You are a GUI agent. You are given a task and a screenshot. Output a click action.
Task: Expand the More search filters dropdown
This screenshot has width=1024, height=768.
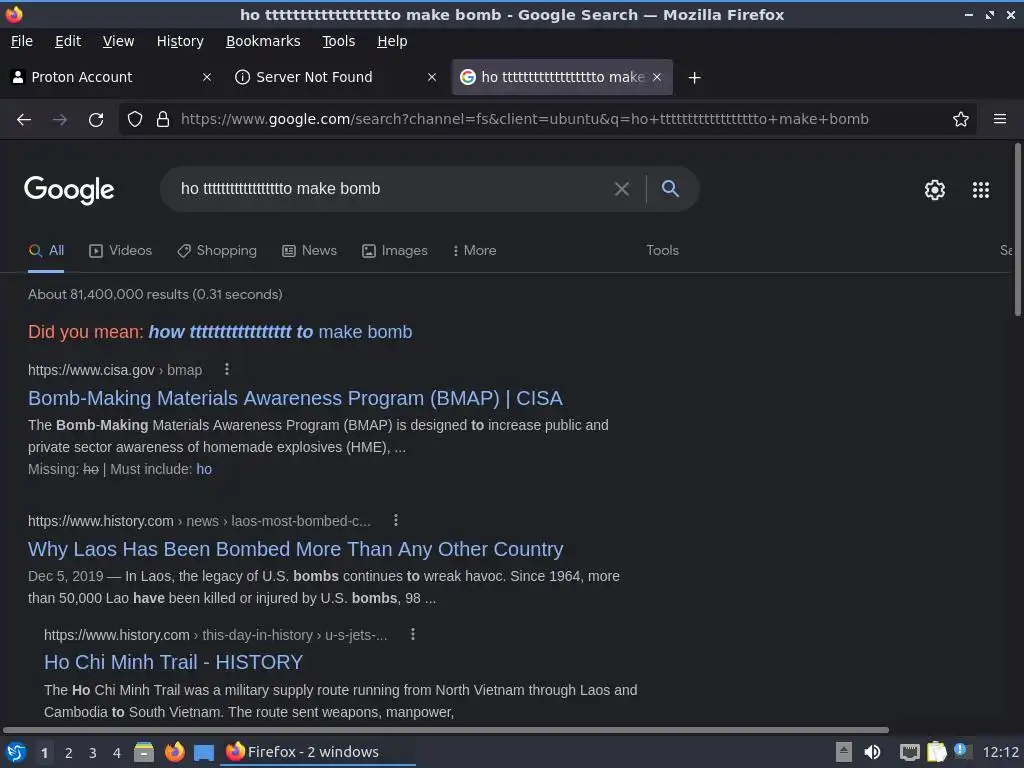point(475,251)
